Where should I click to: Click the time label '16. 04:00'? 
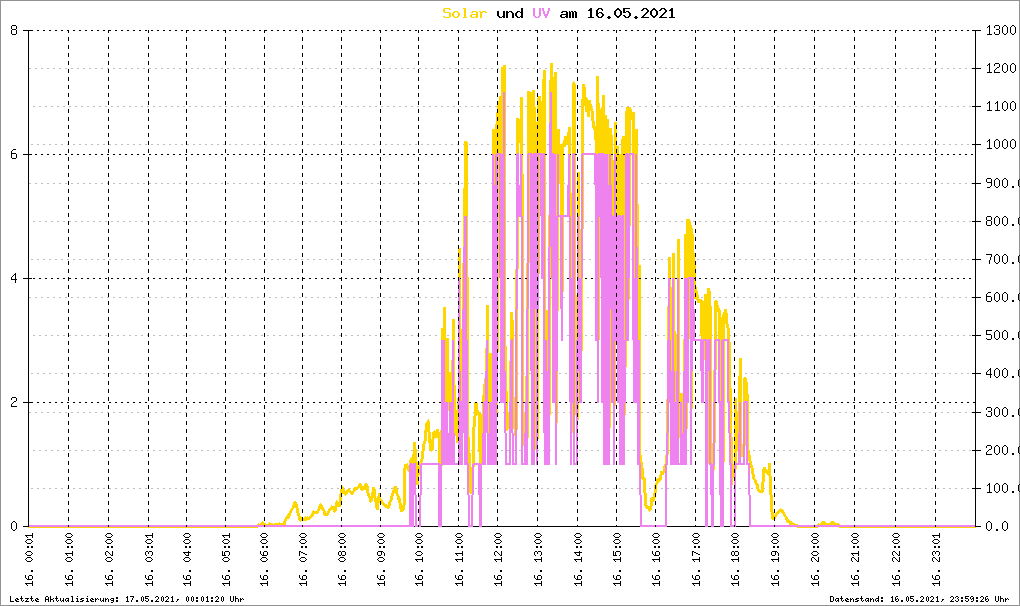pos(187,560)
